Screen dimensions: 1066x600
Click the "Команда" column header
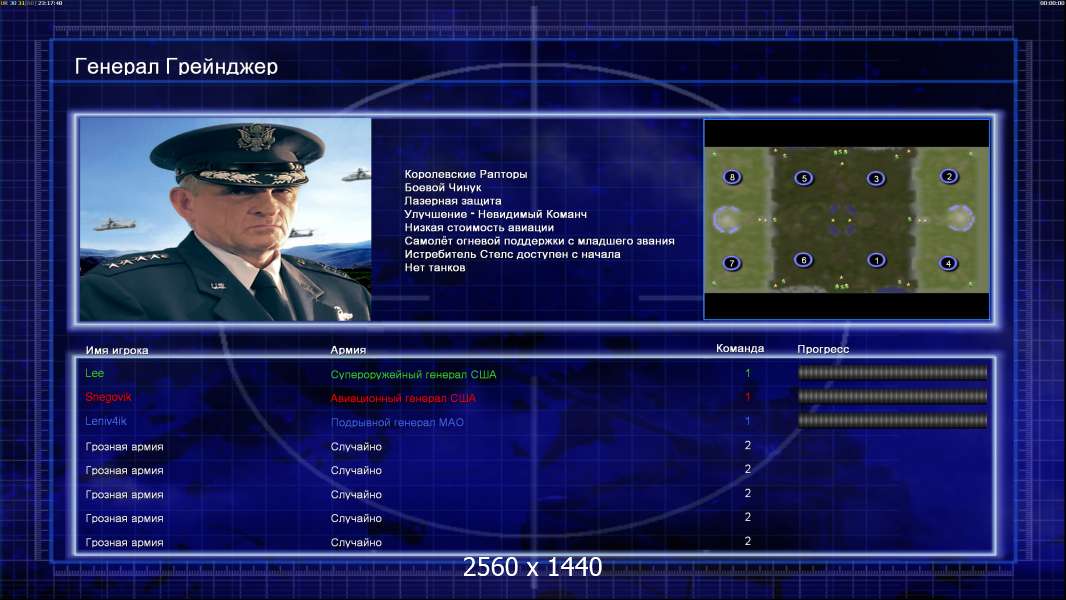click(x=740, y=349)
